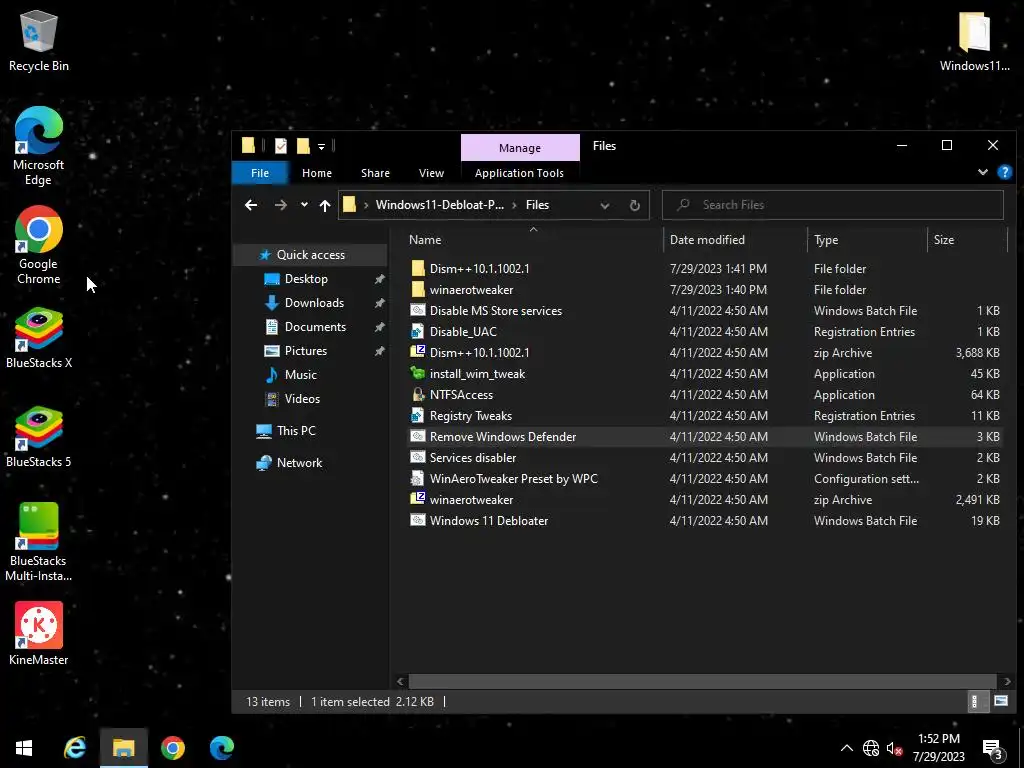1024x768 pixels.
Task: Select Quick access in navigation pane
Action: tap(311, 255)
